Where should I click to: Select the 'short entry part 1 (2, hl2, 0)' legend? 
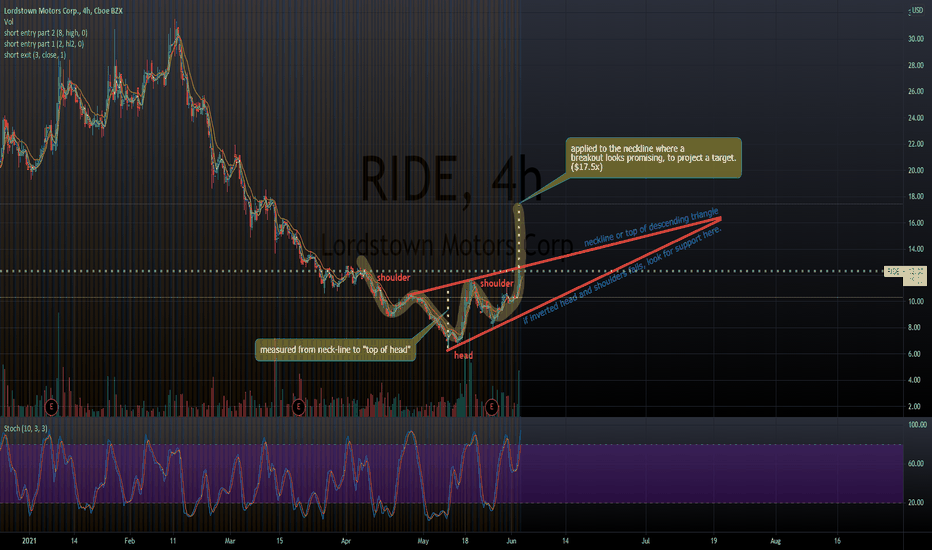click(x=44, y=44)
